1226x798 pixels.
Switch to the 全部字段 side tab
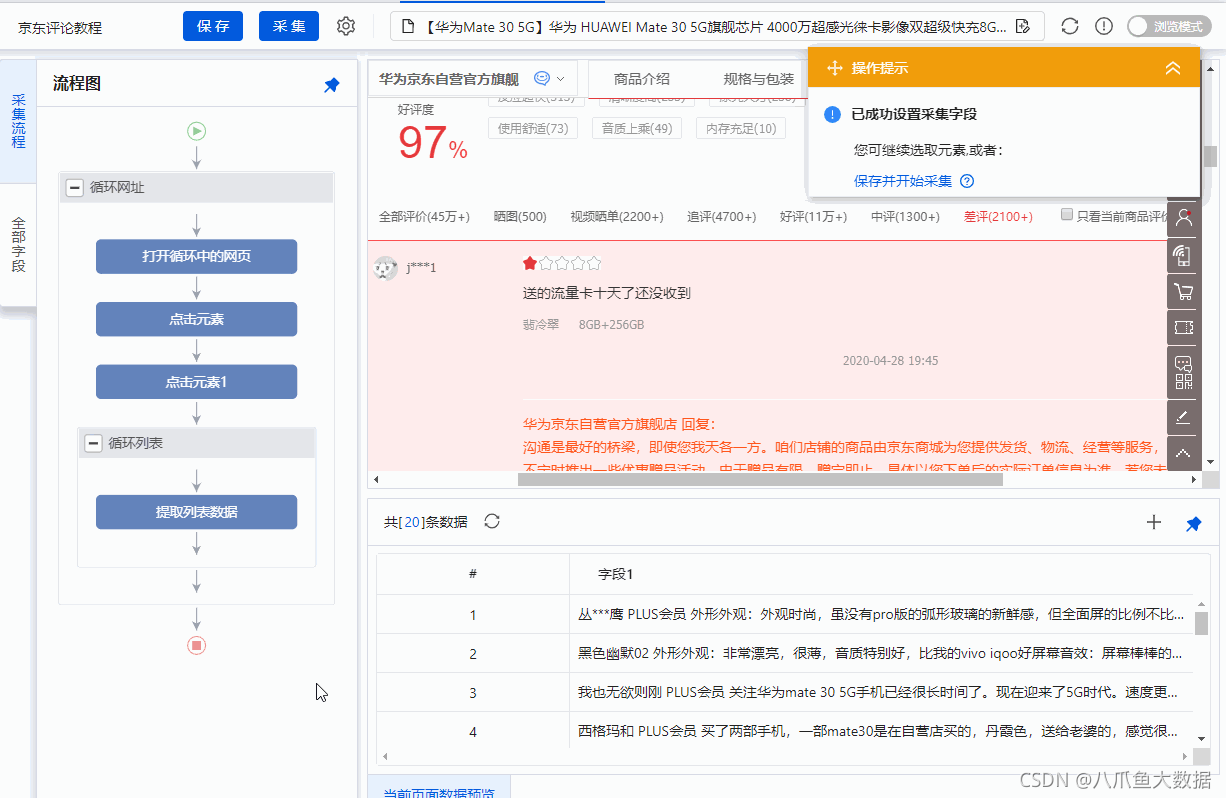tap(18, 245)
